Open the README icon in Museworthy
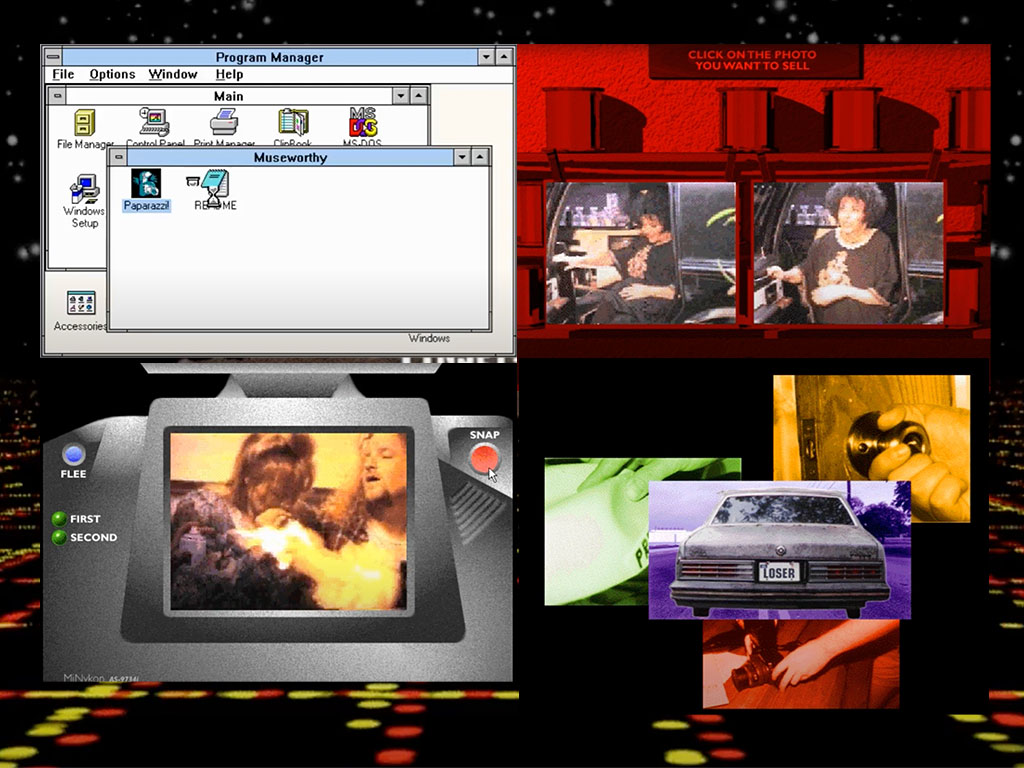Image resolution: width=1024 pixels, height=768 pixels. pyautogui.click(x=214, y=184)
